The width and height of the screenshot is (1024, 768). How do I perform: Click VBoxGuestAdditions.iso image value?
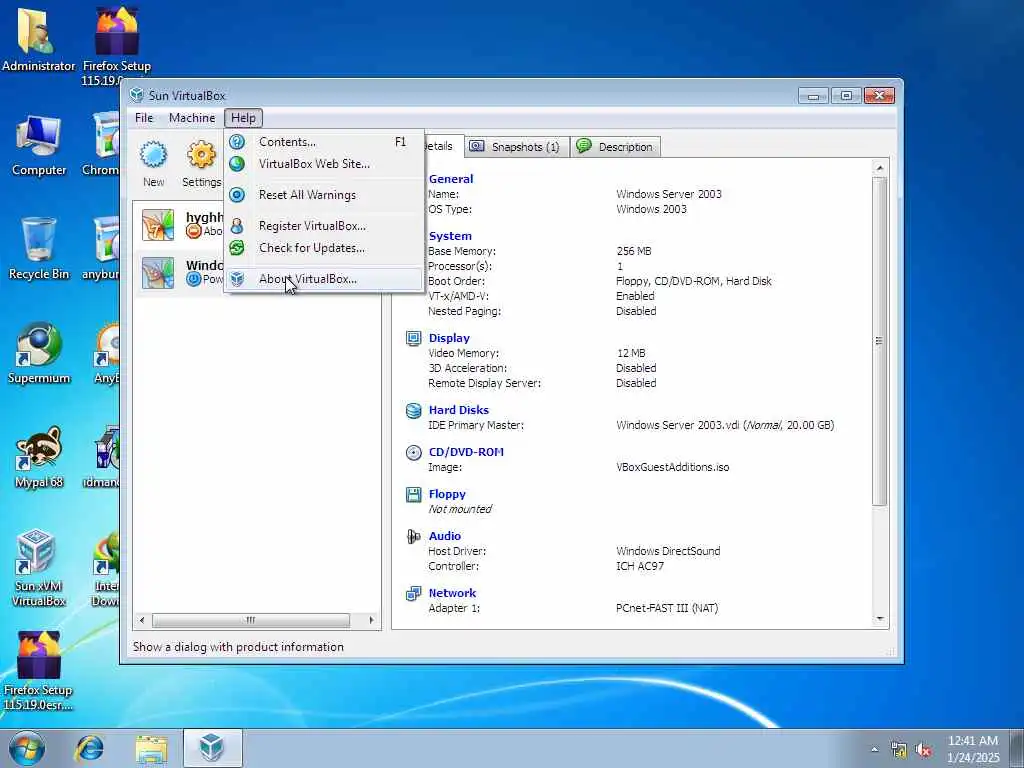[x=673, y=468]
